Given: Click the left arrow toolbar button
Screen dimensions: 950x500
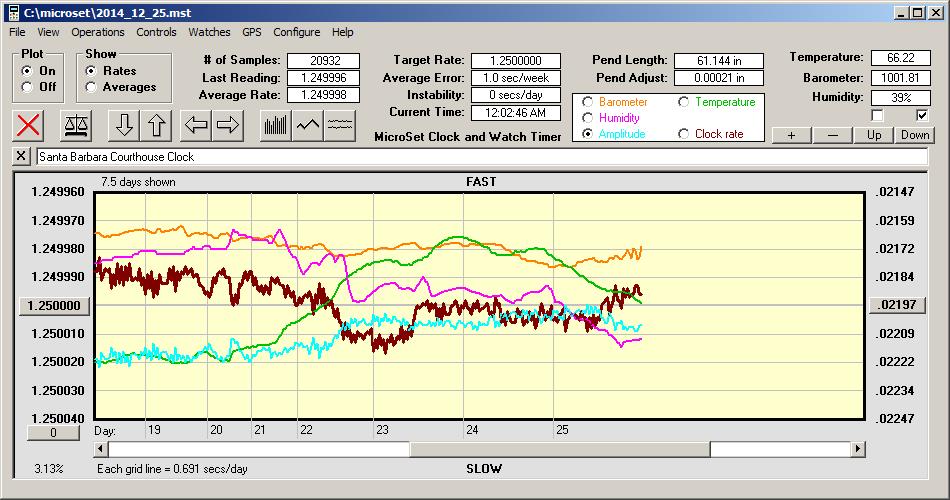Looking at the screenshot, I should 196,125.
